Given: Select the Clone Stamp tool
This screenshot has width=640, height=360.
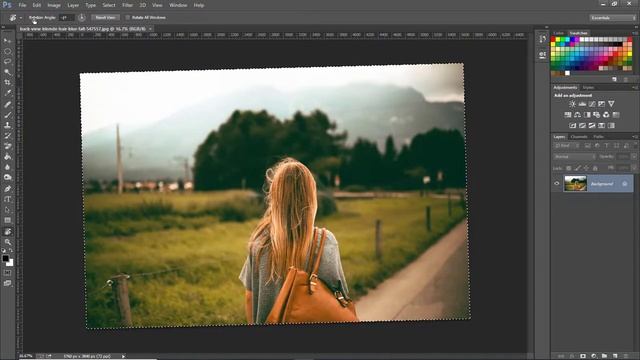Looking at the screenshot, I should (x=7, y=125).
